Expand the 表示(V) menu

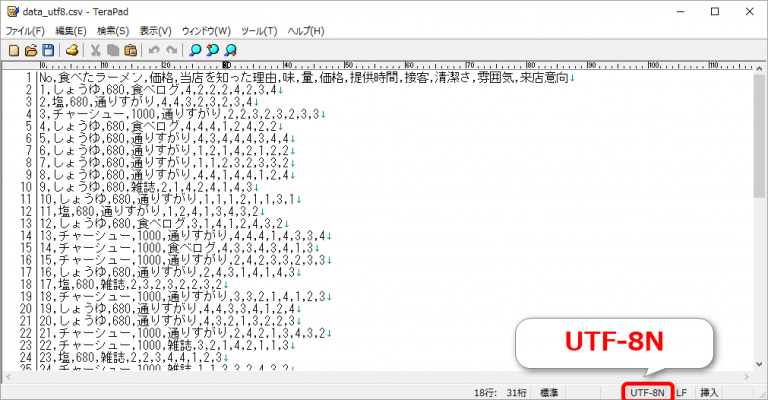tap(155, 31)
